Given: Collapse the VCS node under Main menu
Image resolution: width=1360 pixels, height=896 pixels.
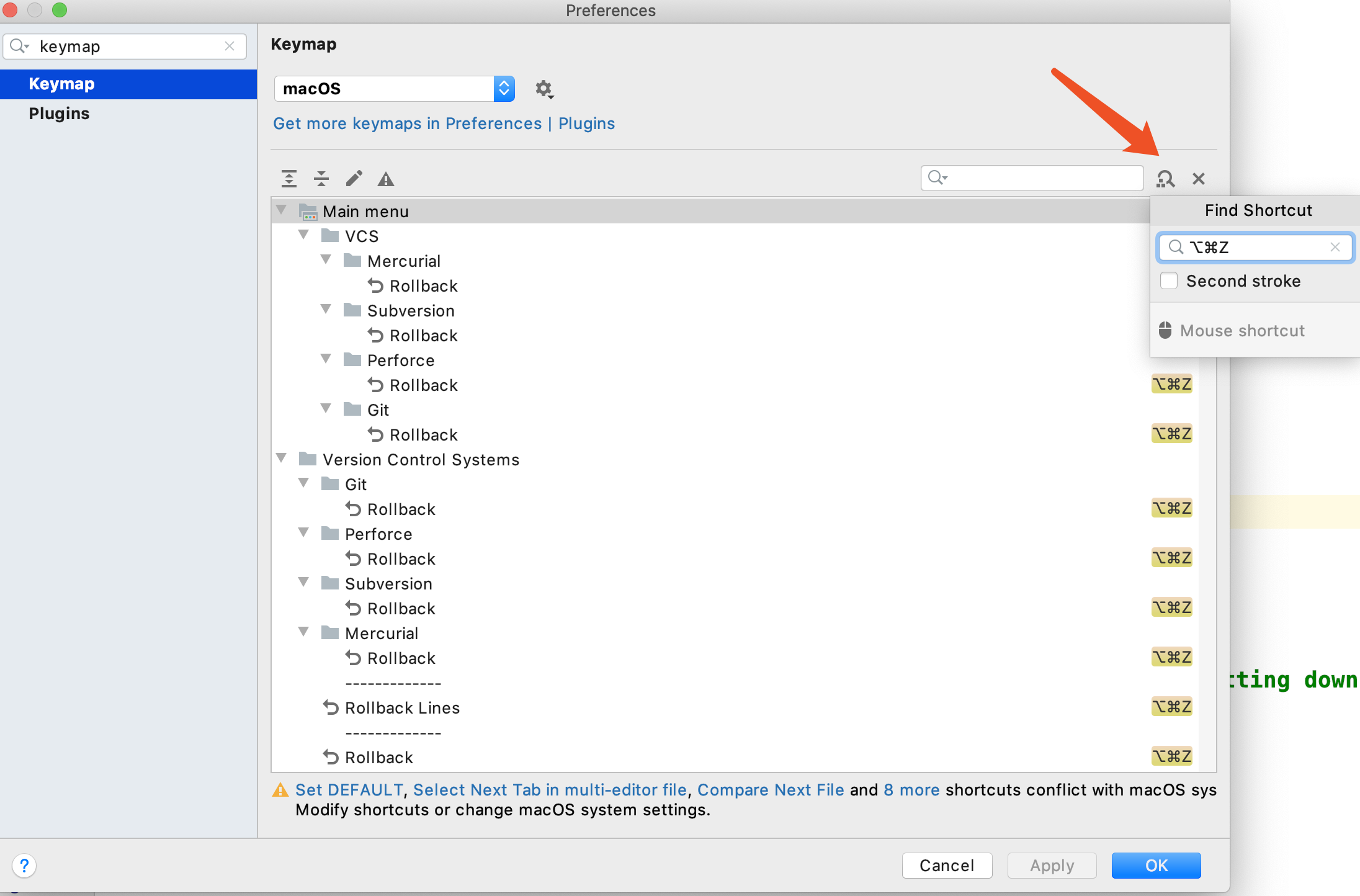Looking at the screenshot, I should click(x=304, y=235).
